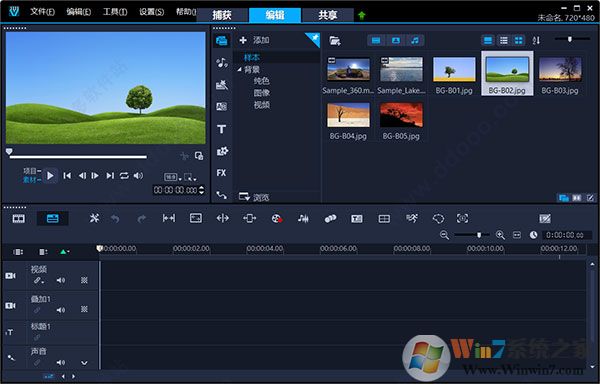Open the sound mixer tool

coord(303,218)
